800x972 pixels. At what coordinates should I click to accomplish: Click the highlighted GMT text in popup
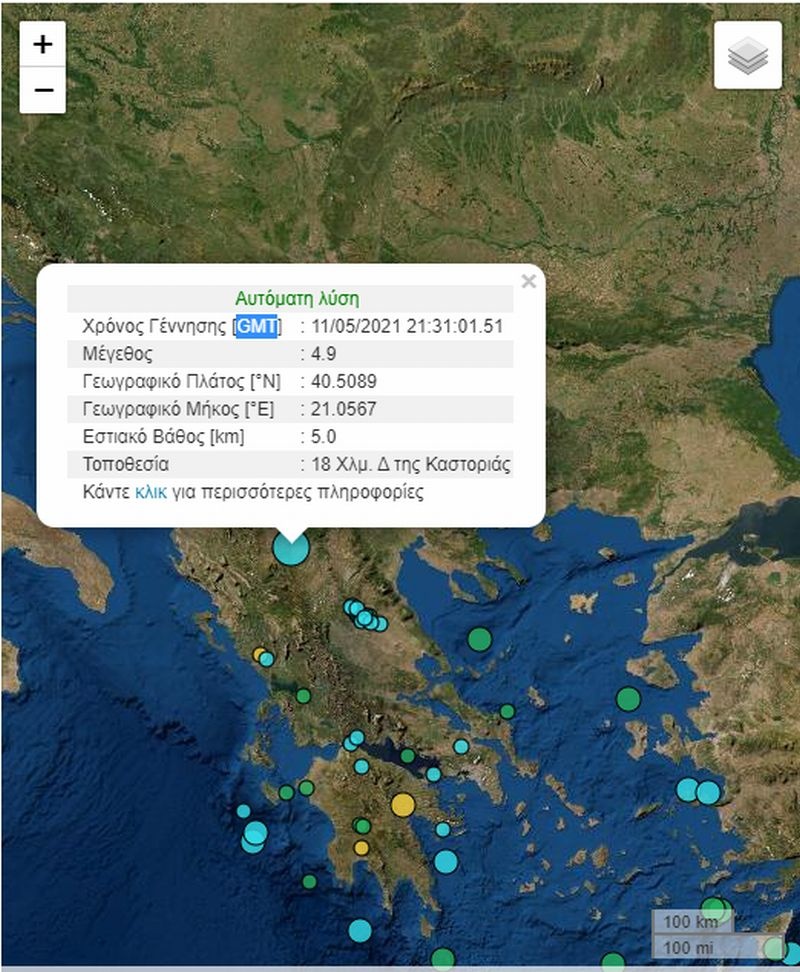pos(257,327)
